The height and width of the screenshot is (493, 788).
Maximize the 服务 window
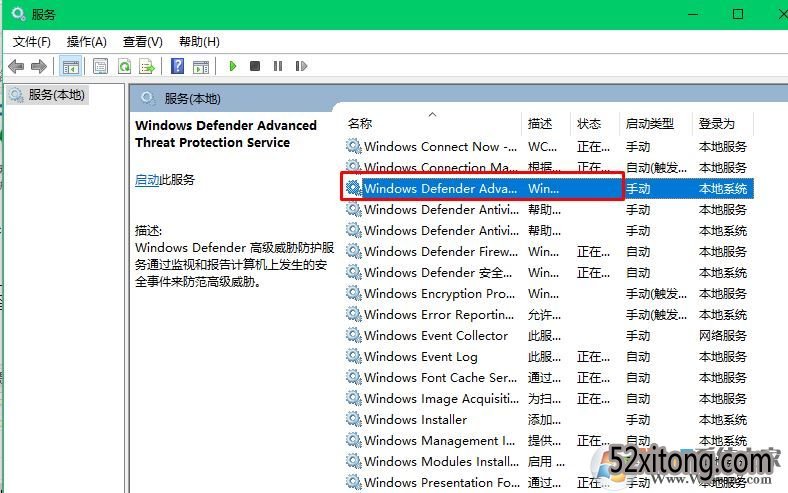click(738, 14)
